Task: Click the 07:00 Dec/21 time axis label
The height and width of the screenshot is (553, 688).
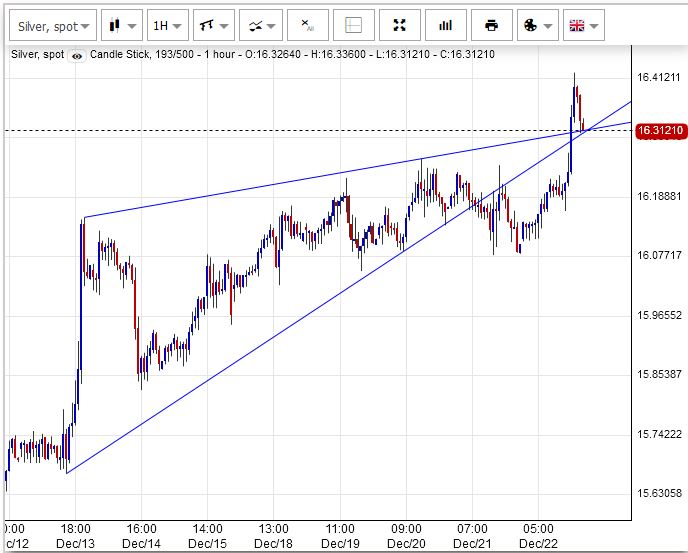Action: coord(472,536)
